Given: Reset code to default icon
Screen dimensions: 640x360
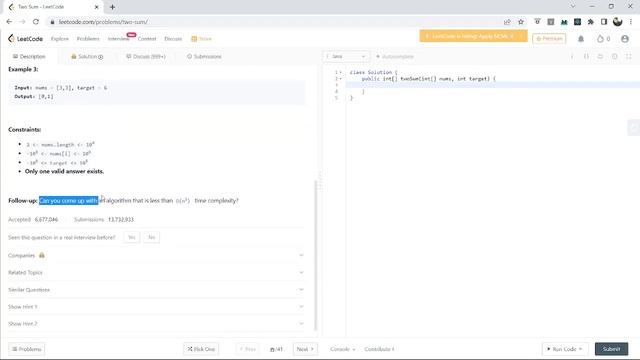Looking at the screenshot, I should (600, 56).
